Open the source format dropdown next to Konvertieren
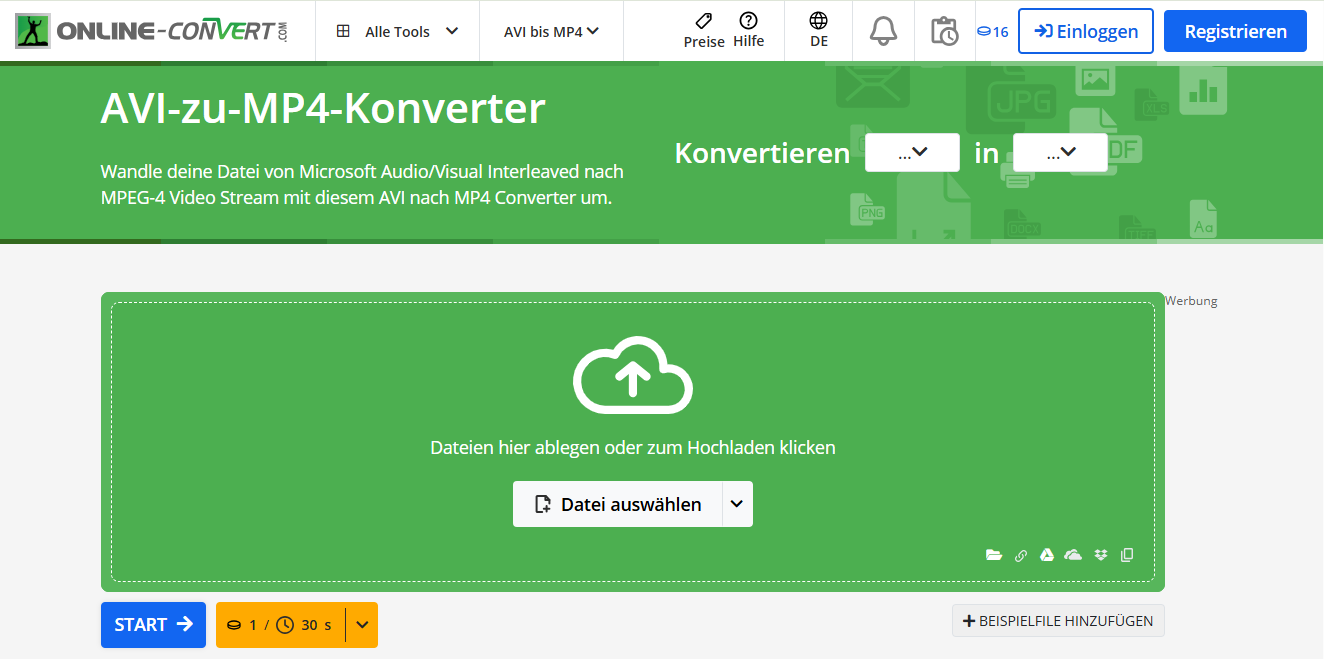1324x659 pixels. 911,152
